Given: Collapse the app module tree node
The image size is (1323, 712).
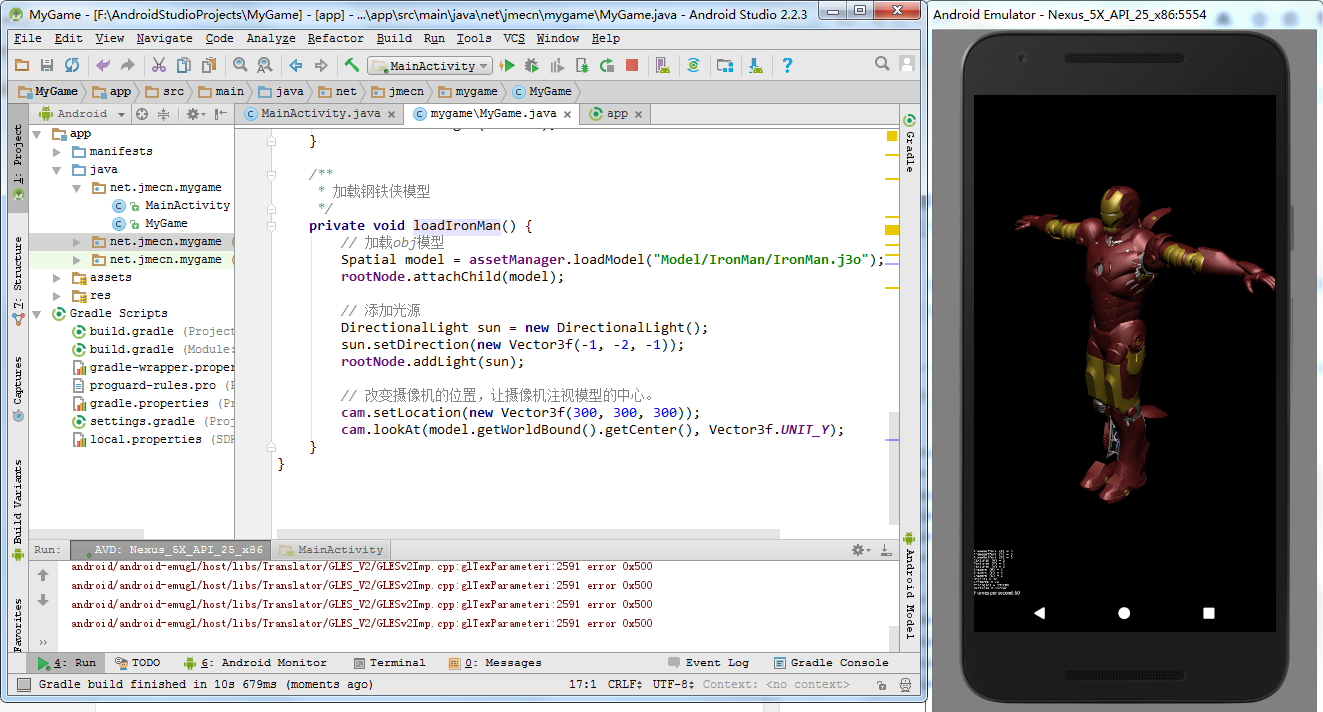Looking at the screenshot, I should click(37, 134).
